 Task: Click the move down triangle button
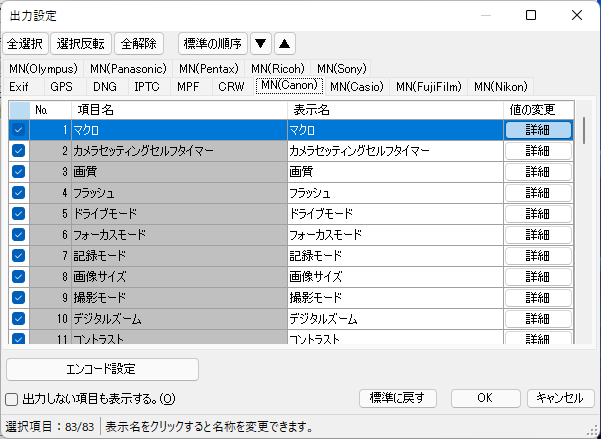[260, 43]
